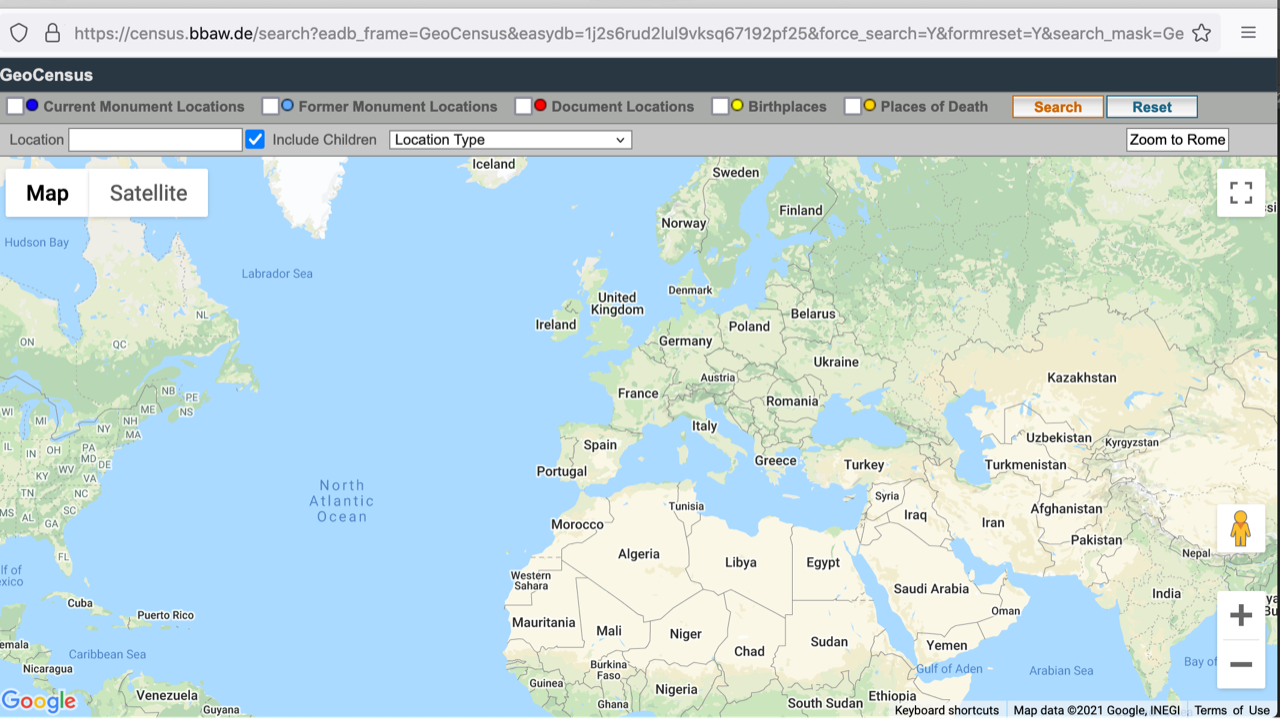Click the Street View pegman icon

1241,528
